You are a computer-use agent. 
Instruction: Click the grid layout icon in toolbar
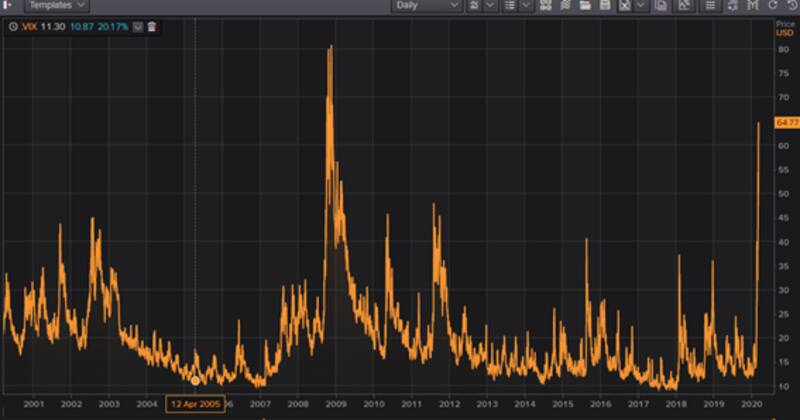pyautogui.click(x=546, y=5)
